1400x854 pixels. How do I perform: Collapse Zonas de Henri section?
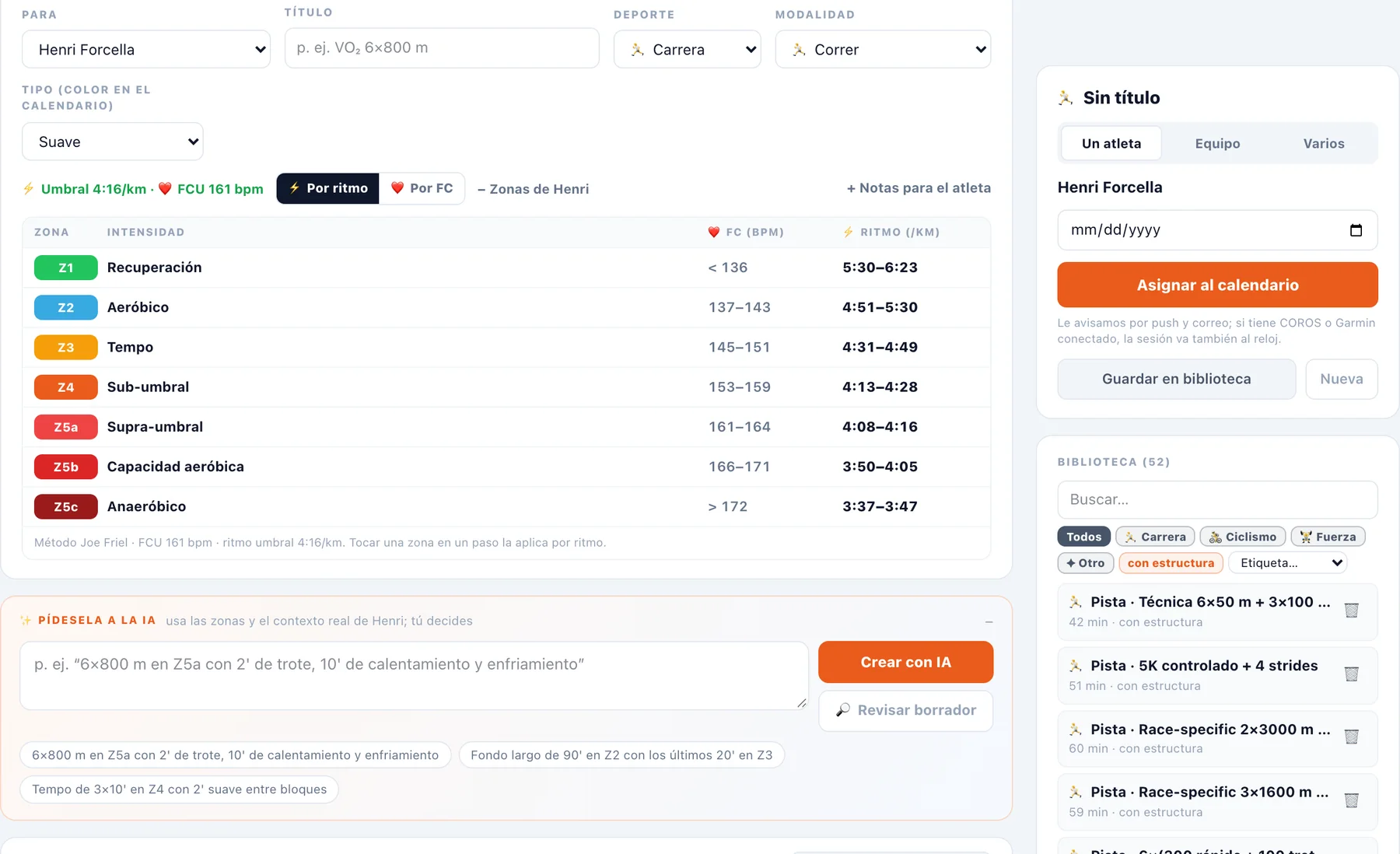[533, 189]
